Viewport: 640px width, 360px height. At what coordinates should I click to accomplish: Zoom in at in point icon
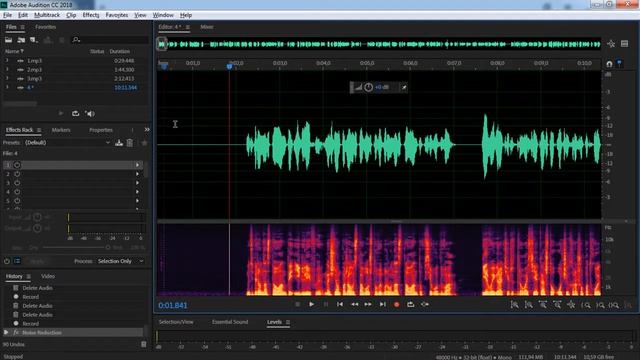point(586,305)
